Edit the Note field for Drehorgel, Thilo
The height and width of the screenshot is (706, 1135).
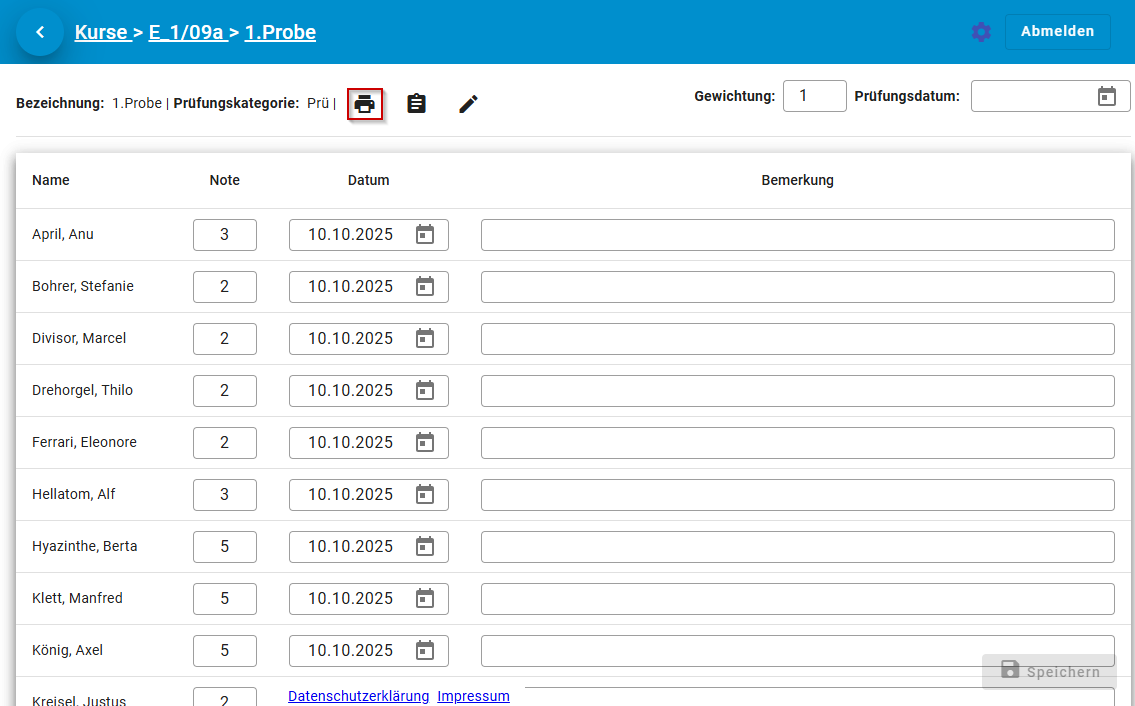[x=224, y=390]
